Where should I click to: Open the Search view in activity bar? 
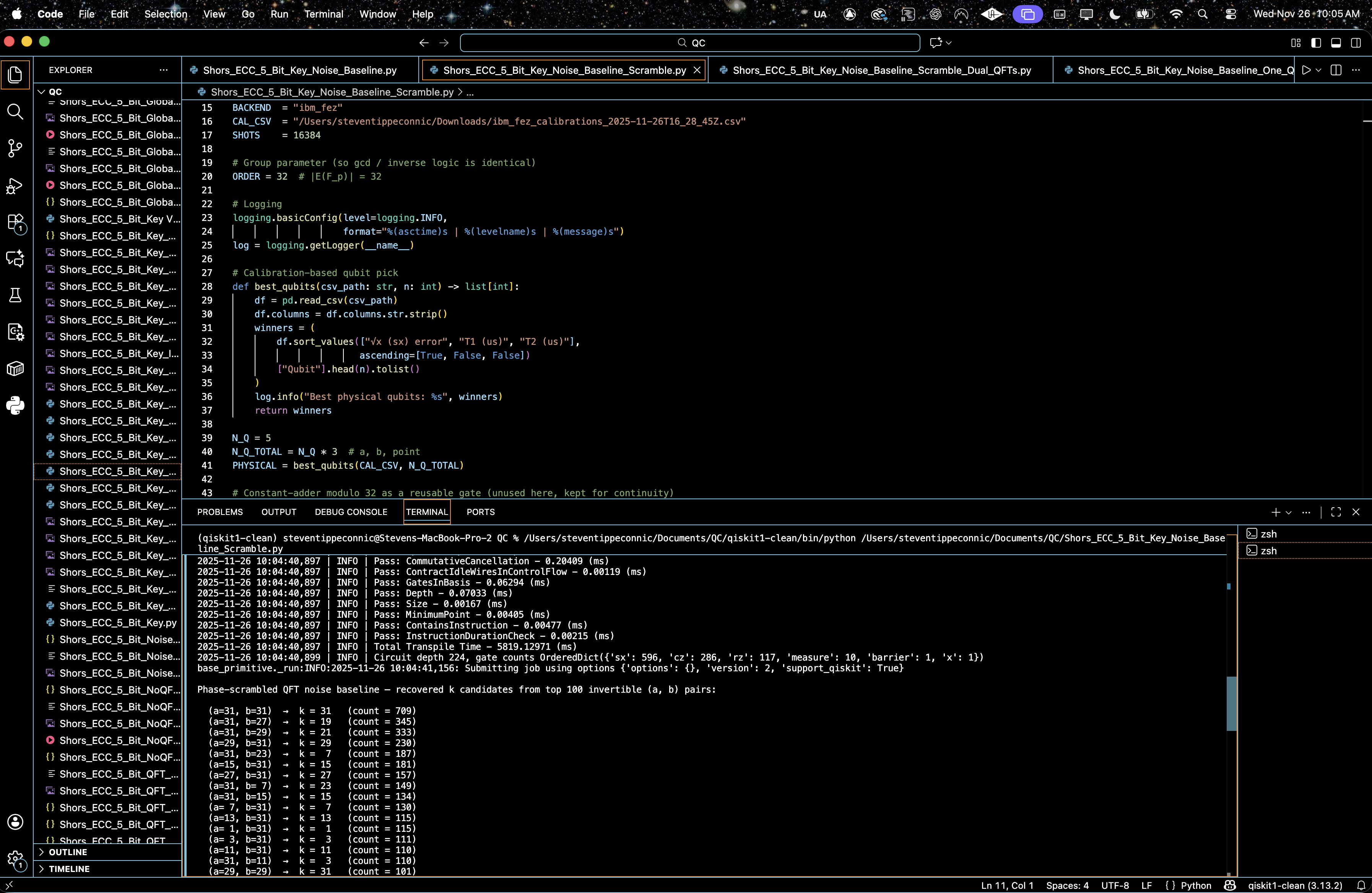[16, 112]
